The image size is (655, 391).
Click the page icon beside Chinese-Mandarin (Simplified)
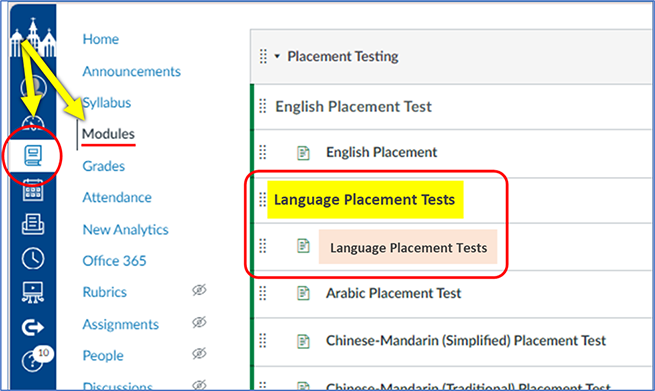tap(303, 341)
